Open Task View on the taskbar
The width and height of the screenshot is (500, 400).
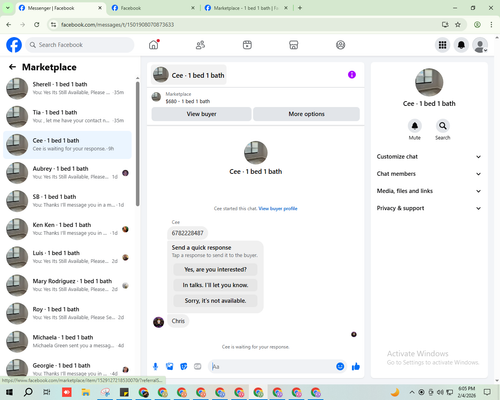tap(47, 392)
